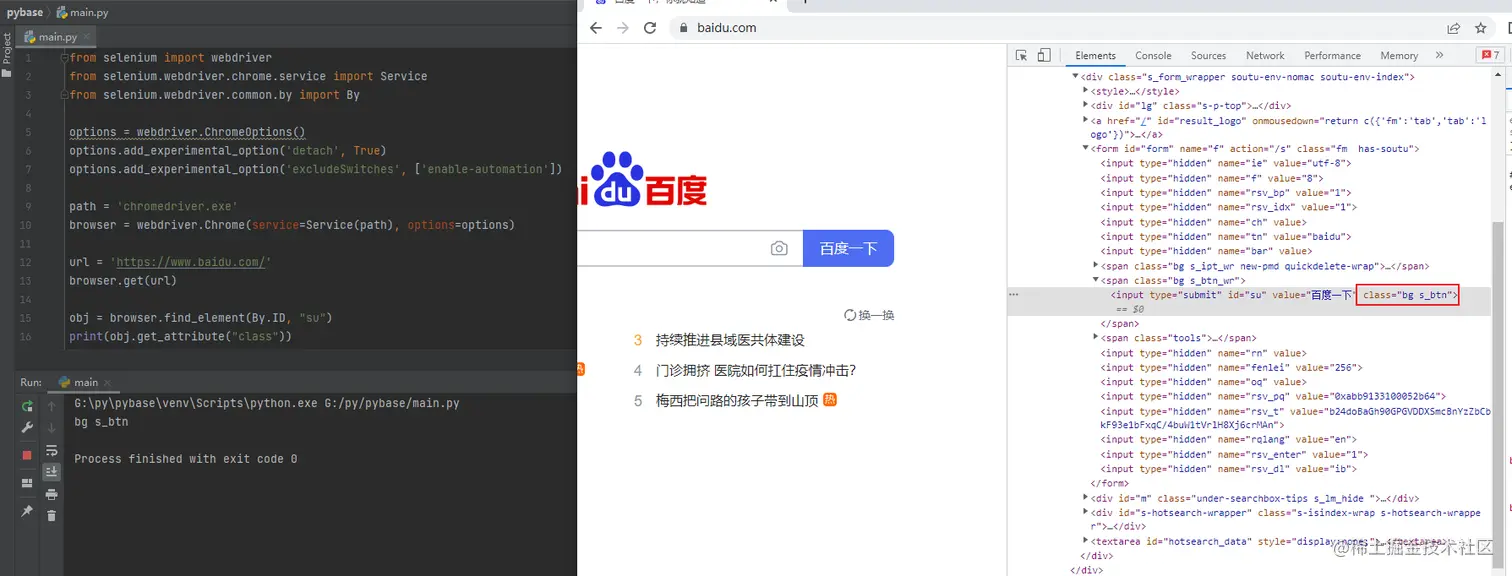Viewport: 1512px width, 576px height.
Task: Click the browser forward arrow
Action: (623, 28)
